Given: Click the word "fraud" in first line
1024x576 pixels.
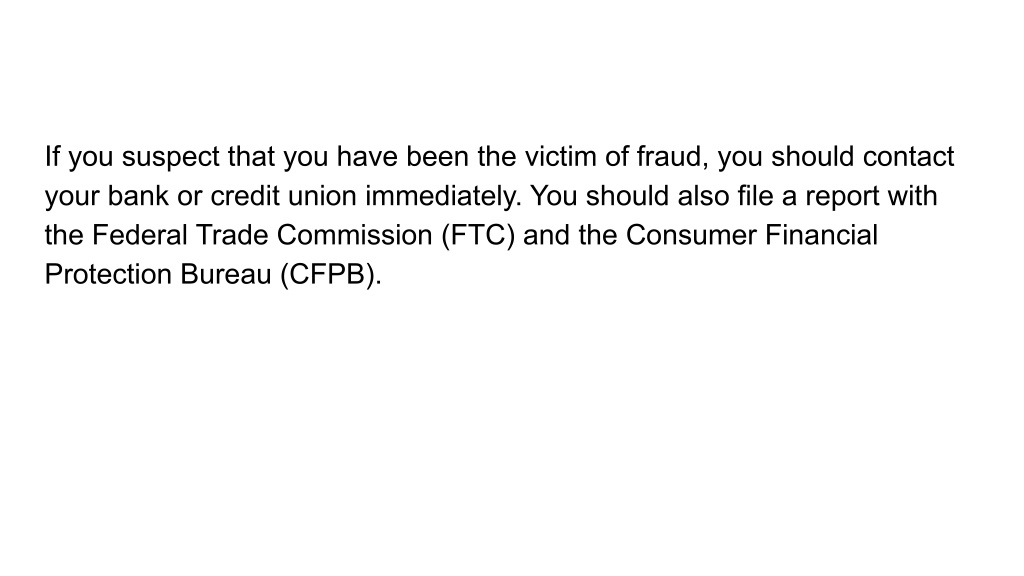Looking at the screenshot, I should click(x=672, y=157).
